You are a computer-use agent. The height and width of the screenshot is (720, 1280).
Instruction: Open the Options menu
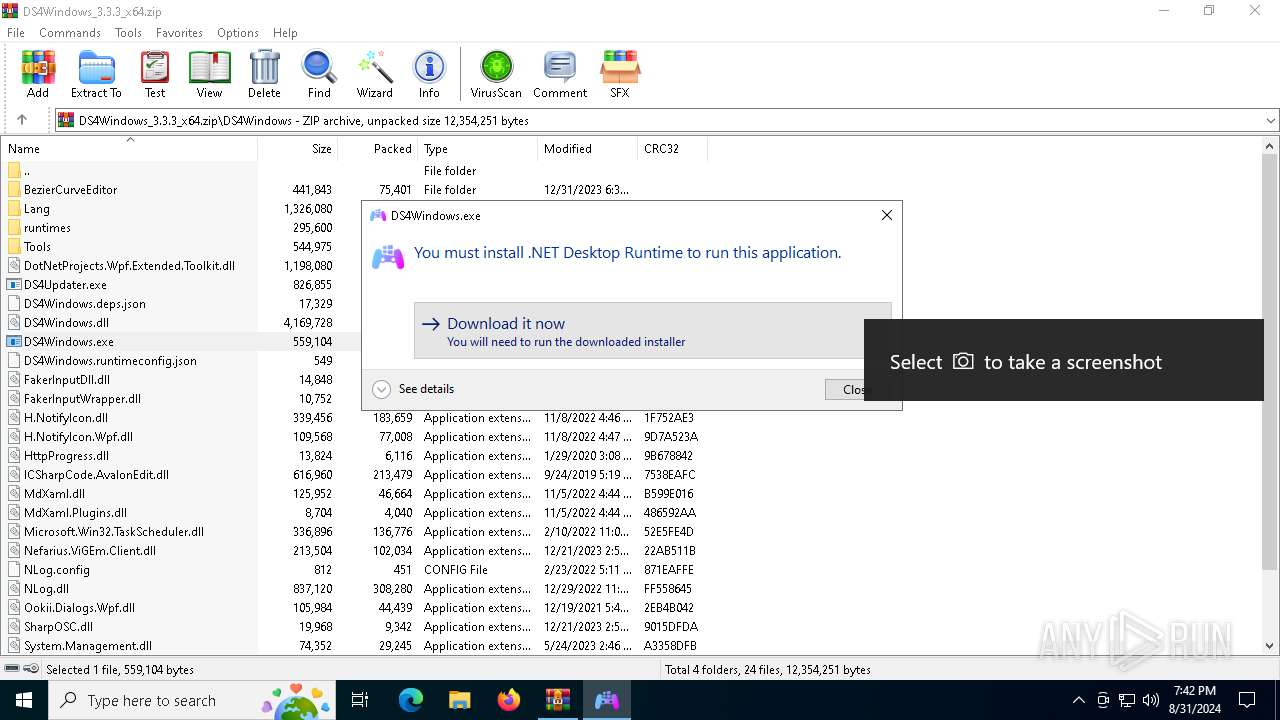(238, 32)
